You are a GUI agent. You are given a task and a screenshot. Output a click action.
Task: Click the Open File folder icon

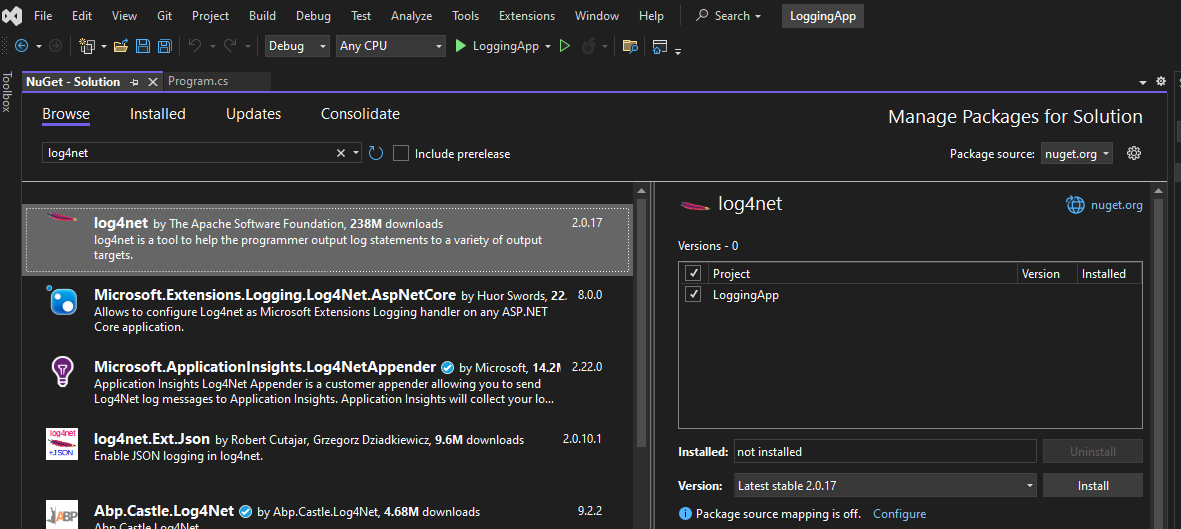pos(121,46)
